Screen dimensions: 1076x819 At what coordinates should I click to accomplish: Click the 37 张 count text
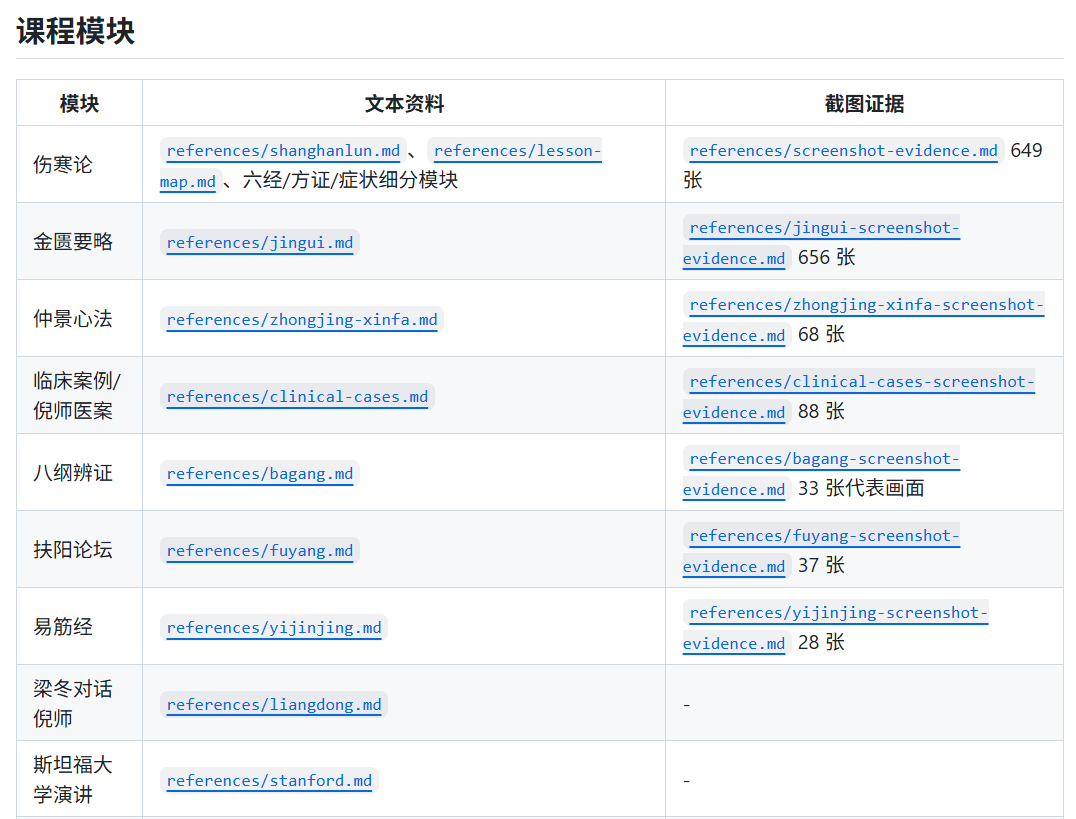coord(821,565)
